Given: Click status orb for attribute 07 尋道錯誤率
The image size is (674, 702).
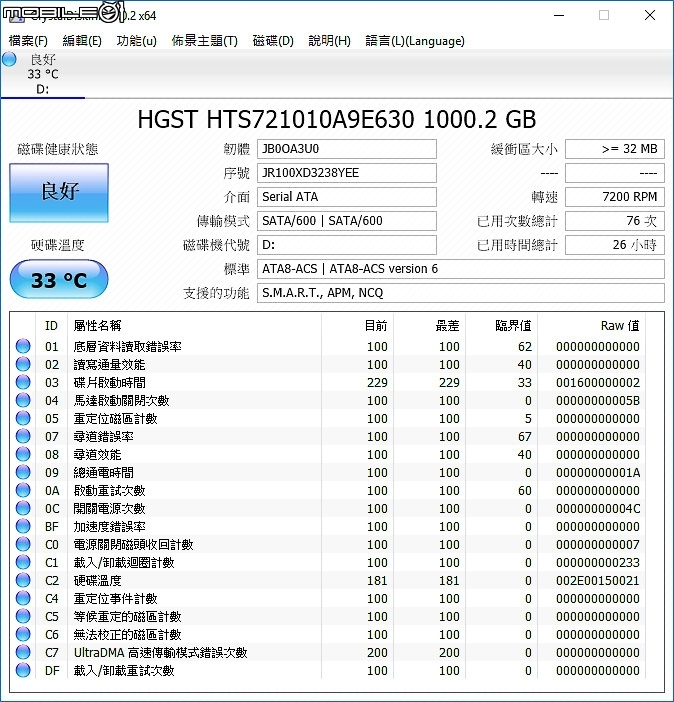Looking at the screenshot, I should tap(23, 436).
